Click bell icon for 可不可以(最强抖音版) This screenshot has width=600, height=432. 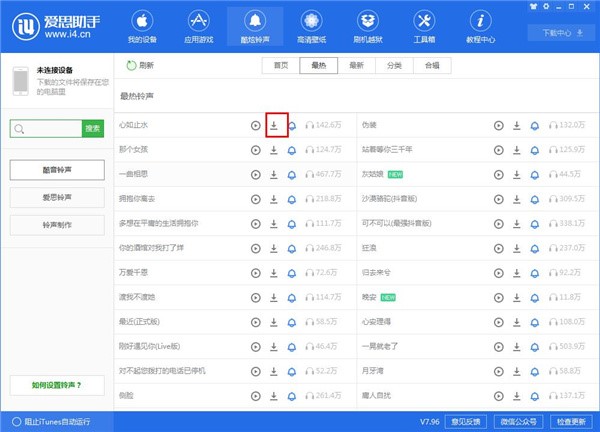[535, 224]
